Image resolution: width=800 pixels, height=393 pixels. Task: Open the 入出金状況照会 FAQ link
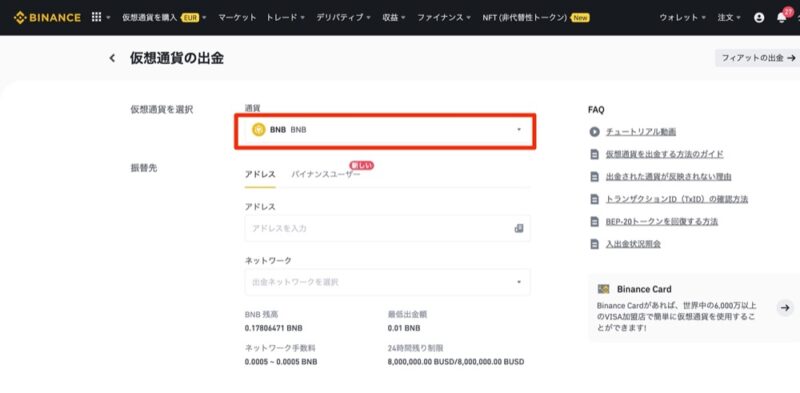(x=633, y=244)
